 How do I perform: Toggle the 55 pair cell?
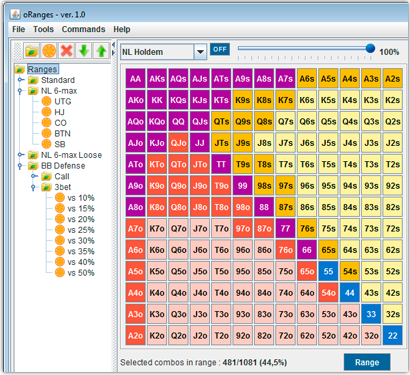pos(328,271)
